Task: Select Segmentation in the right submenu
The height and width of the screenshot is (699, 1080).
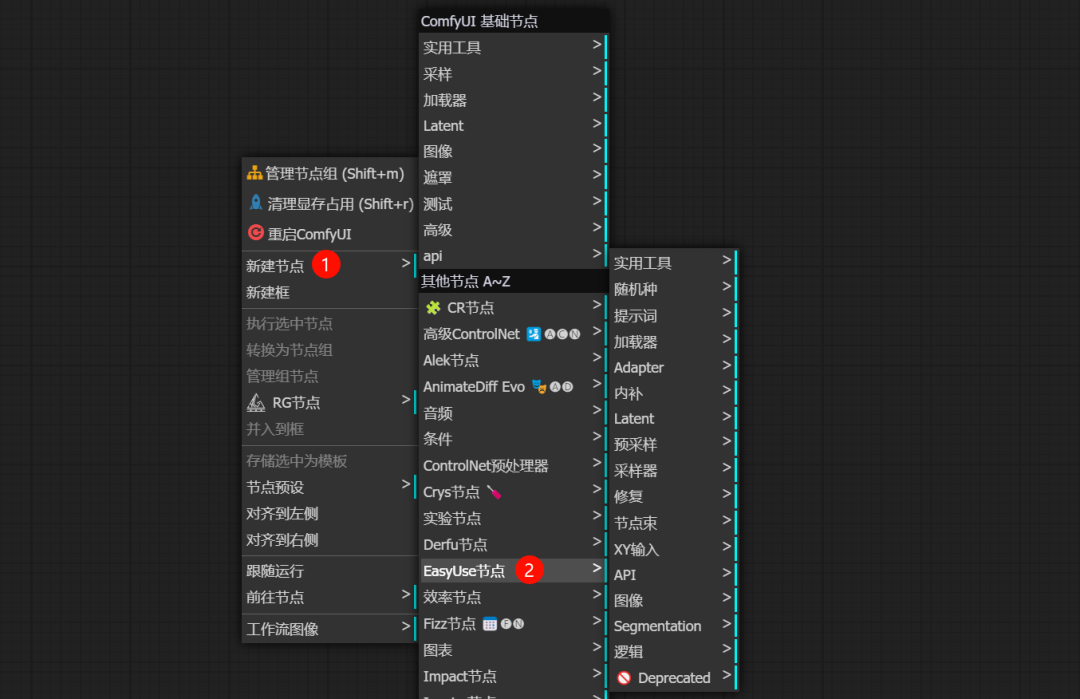Action: (658, 626)
